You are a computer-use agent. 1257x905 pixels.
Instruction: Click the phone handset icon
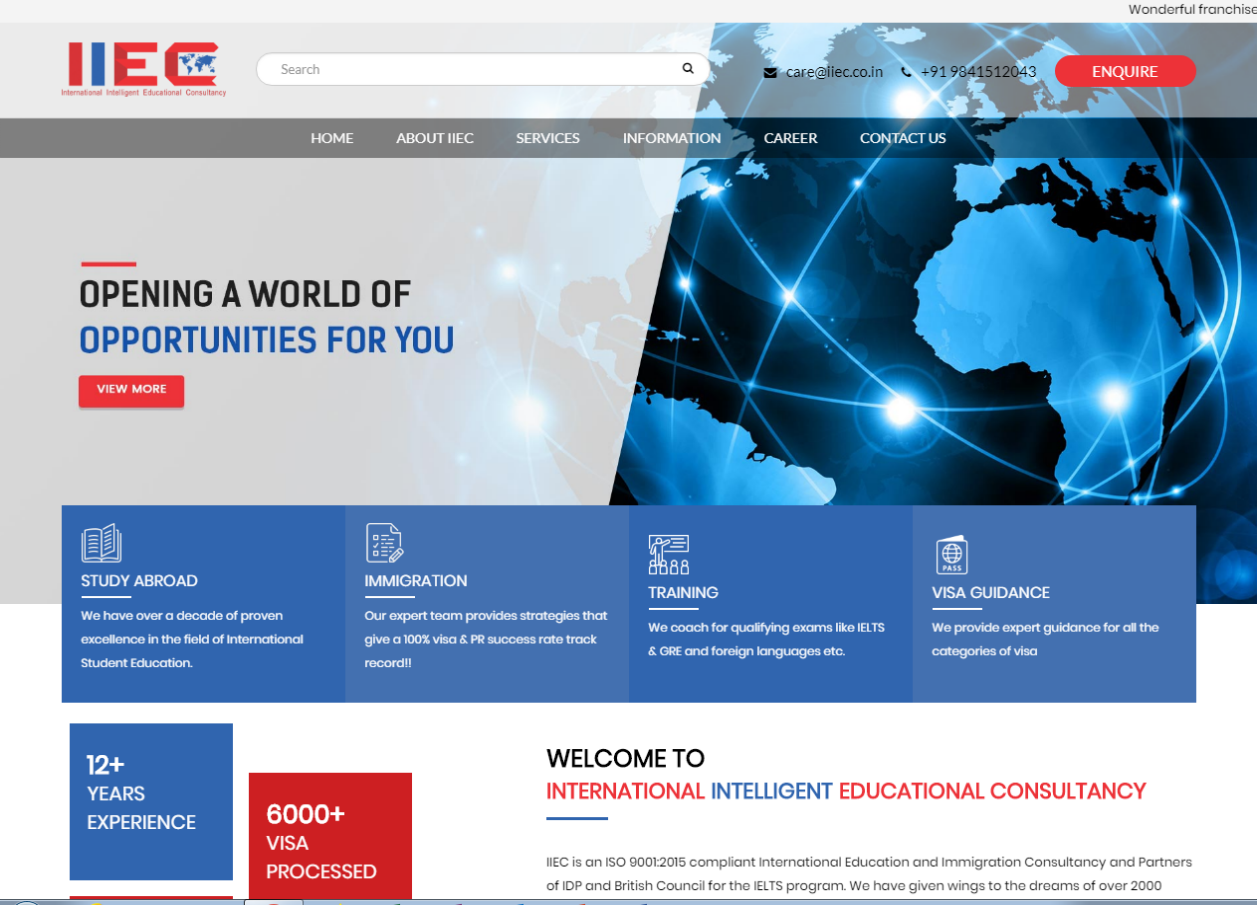click(x=906, y=72)
